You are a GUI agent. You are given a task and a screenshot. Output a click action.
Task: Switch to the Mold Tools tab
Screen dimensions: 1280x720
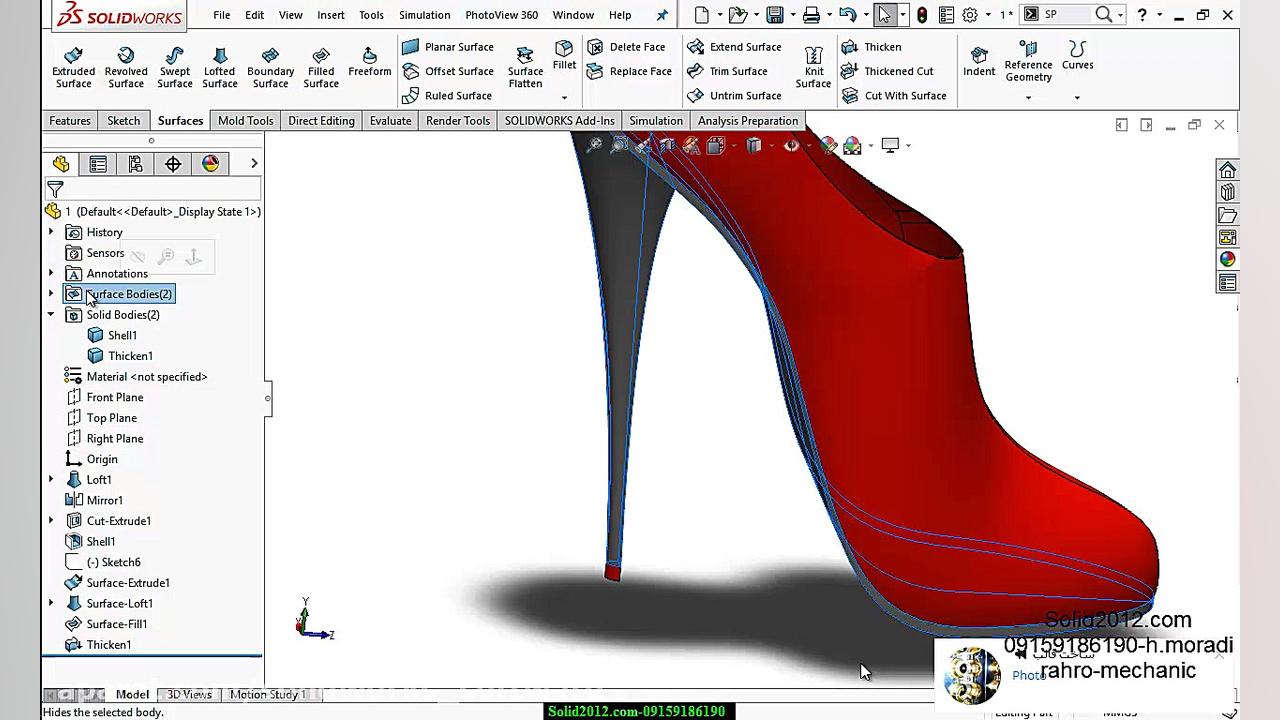(x=245, y=120)
